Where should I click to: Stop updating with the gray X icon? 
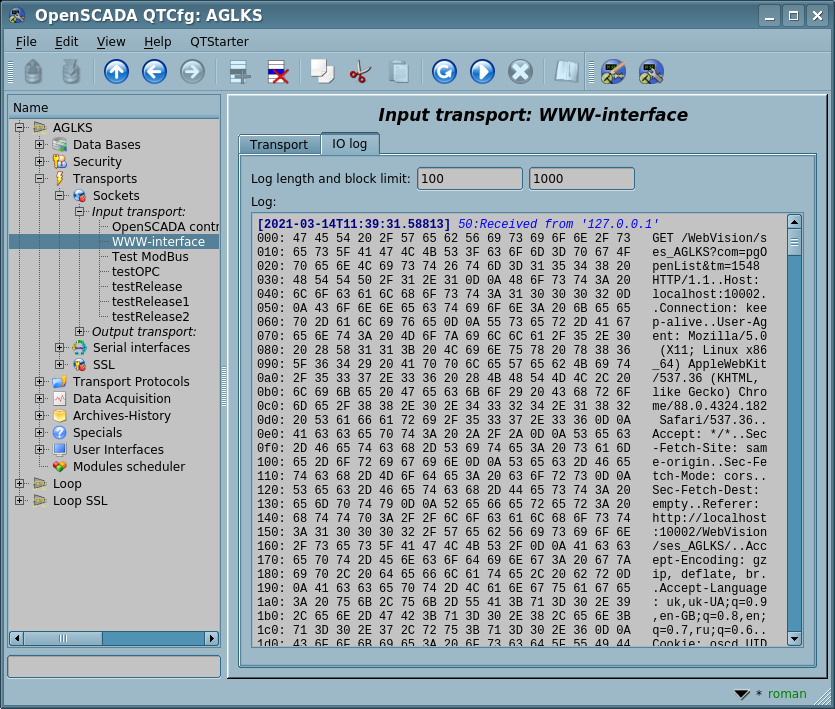(x=520, y=72)
